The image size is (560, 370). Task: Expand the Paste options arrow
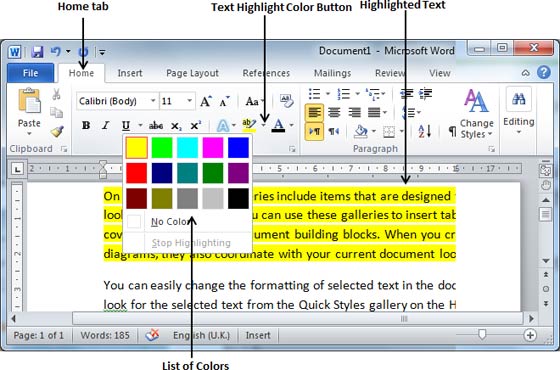[x=29, y=134]
